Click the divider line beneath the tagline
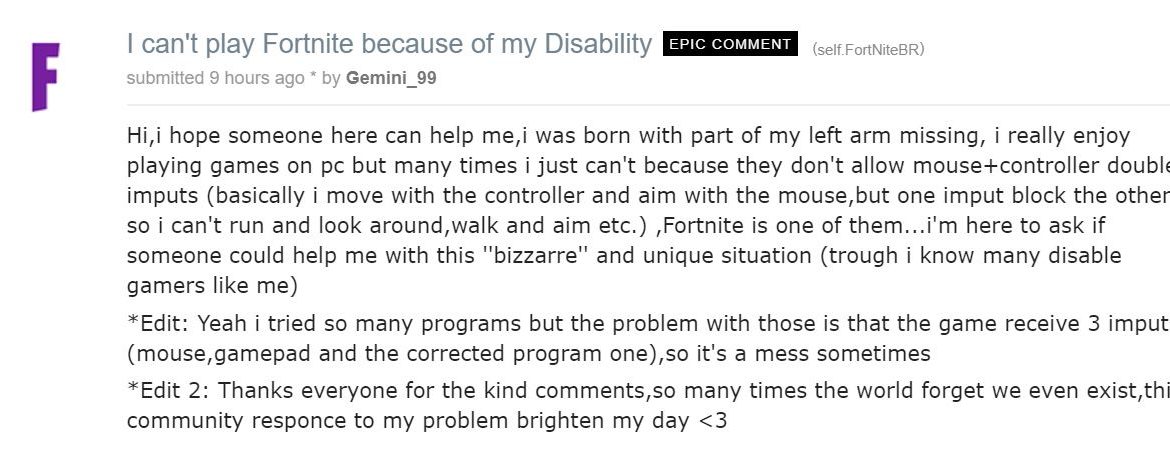The width and height of the screenshot is (1170, 449). [648, 105]
